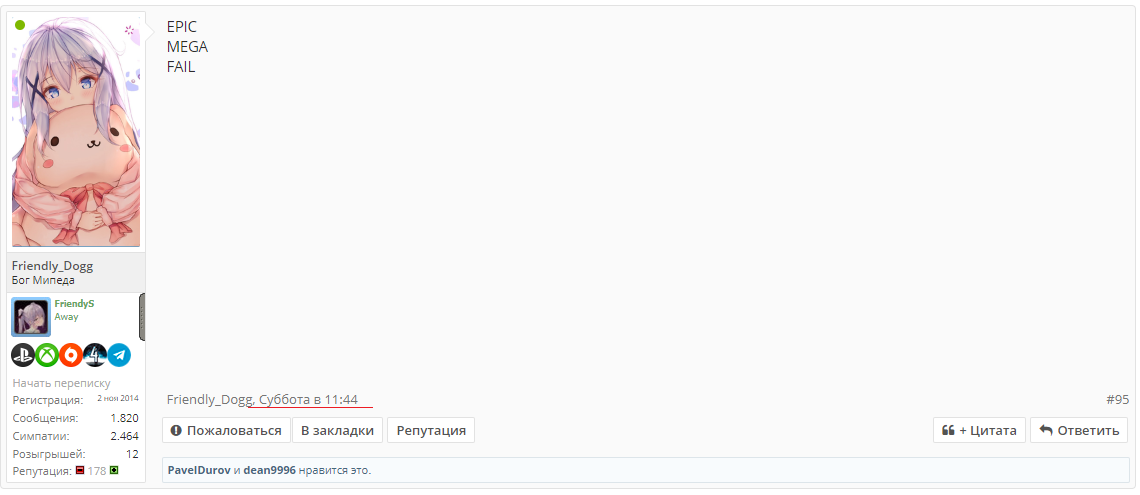Click the post text 'FAIL'

pyautogui.click(x=181, y=68)
